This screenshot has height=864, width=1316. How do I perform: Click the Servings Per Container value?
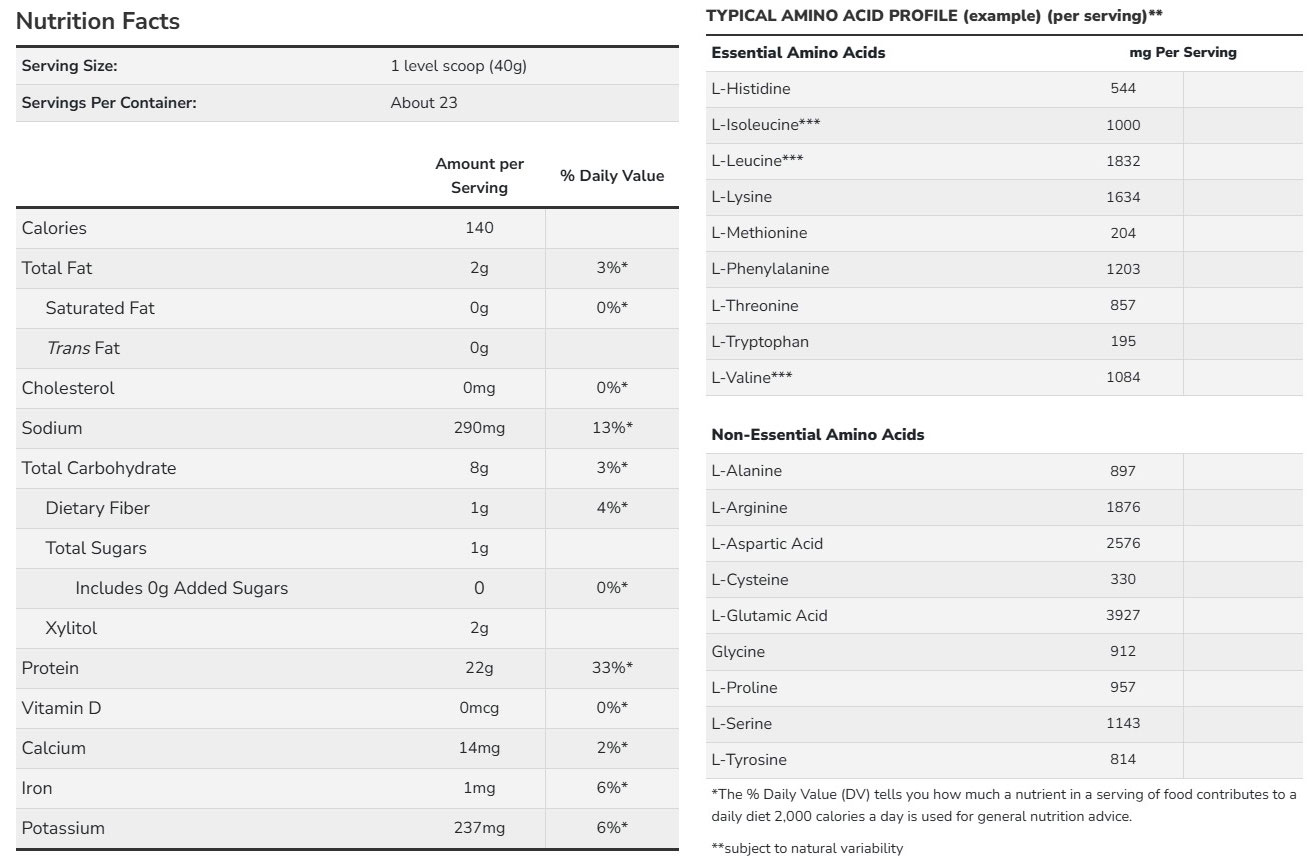(x=424, y=103)
